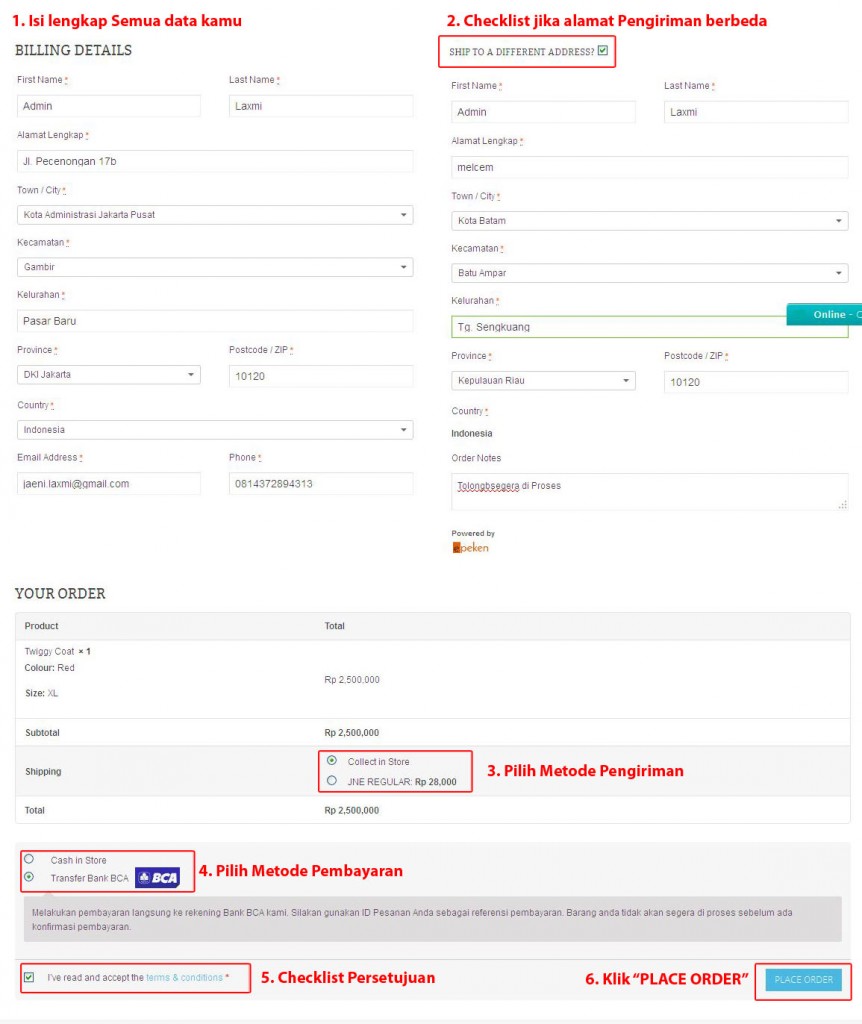Select the Collect in Store shipping option
This screenshot has height=1024, width=862.
(x=331, y=761)
